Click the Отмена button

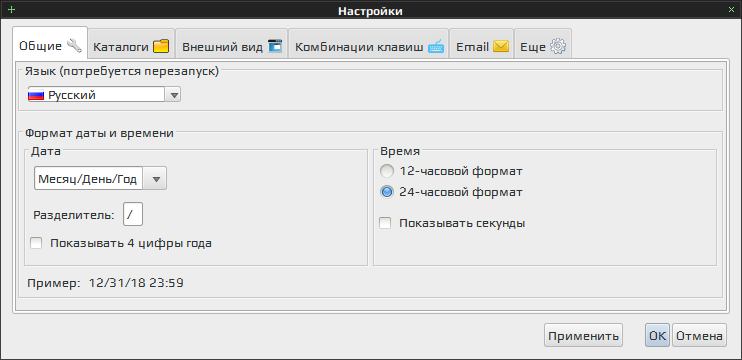pyautogui.click(x=699, y=336)
